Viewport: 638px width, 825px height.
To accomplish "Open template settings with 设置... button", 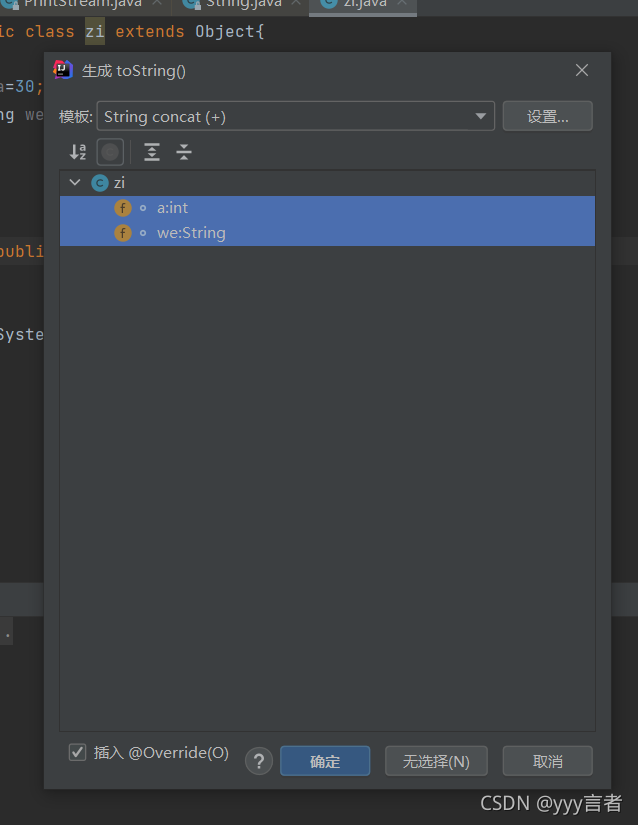I will click(x=548, y=116).
